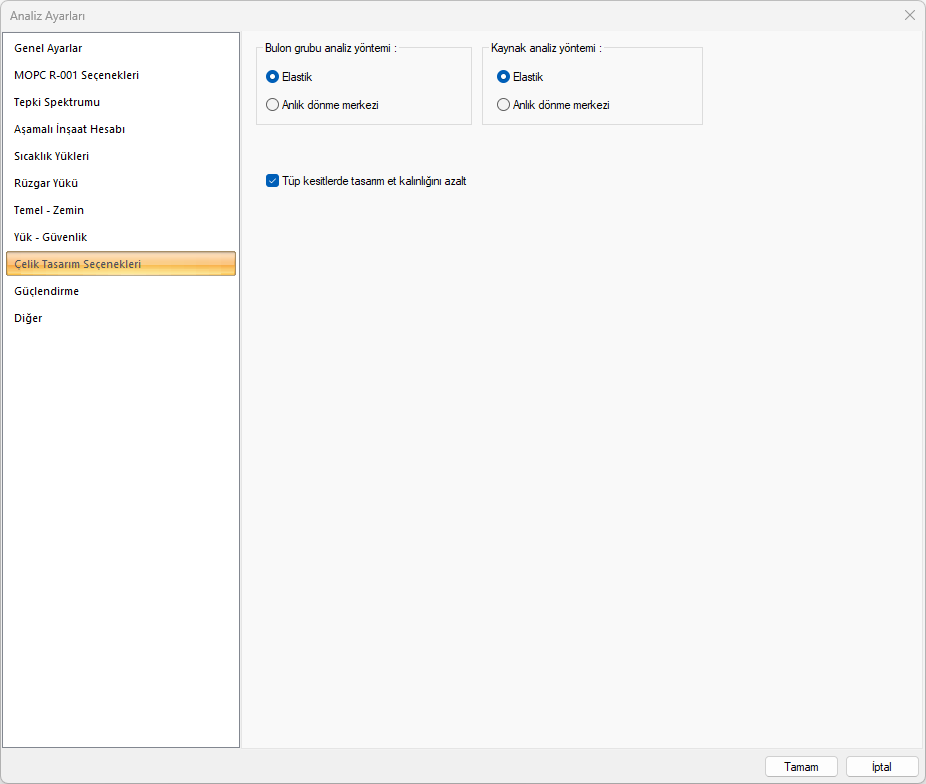The width and height of the screenshot is (926, 784).
Task: Choose Anlık dönme merkezi for bolt group
Action: pos(273,105)
